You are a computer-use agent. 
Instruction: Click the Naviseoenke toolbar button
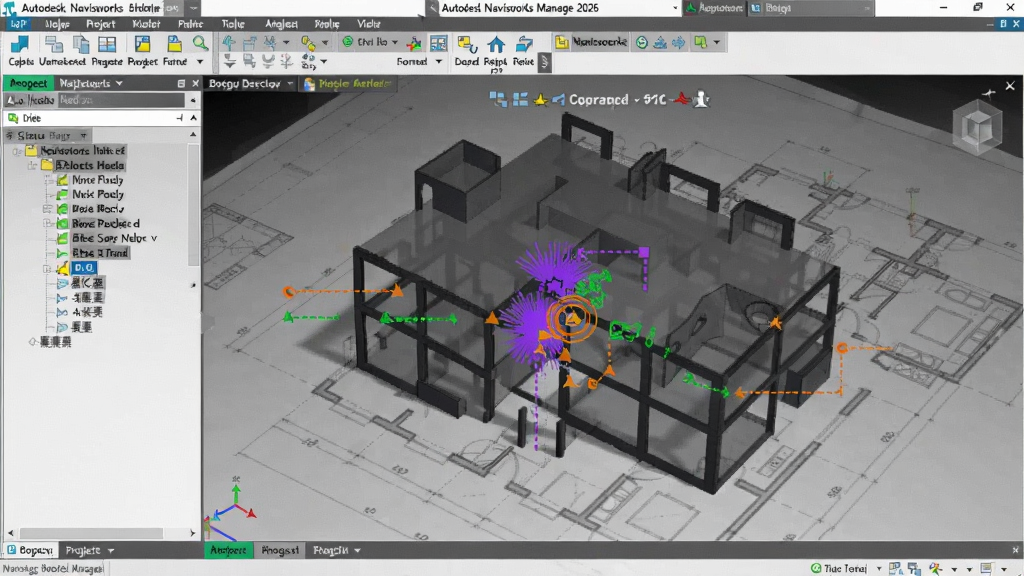click(591, 42)
